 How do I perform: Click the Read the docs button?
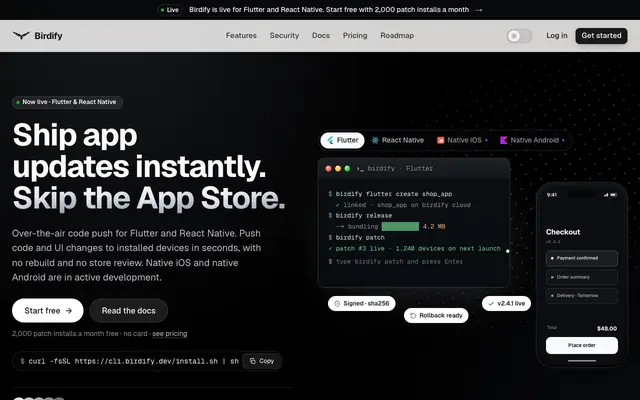tap(129, 311)
